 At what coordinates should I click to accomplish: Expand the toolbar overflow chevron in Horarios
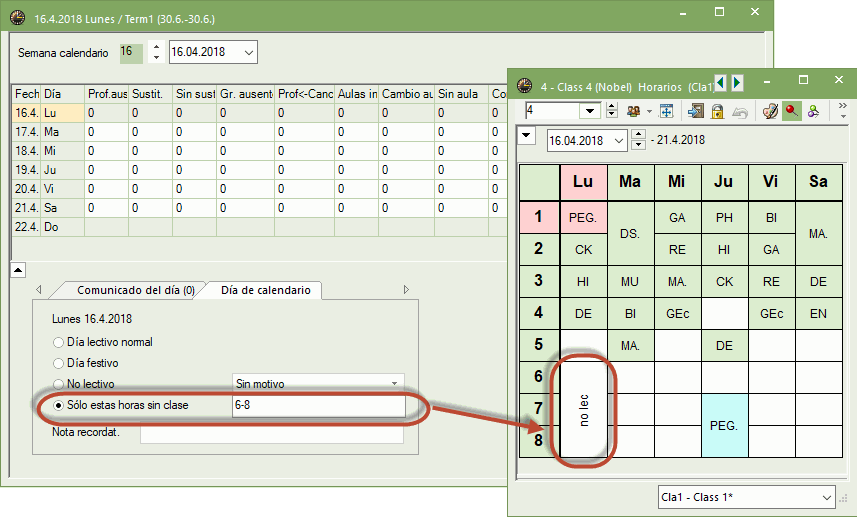842,110
